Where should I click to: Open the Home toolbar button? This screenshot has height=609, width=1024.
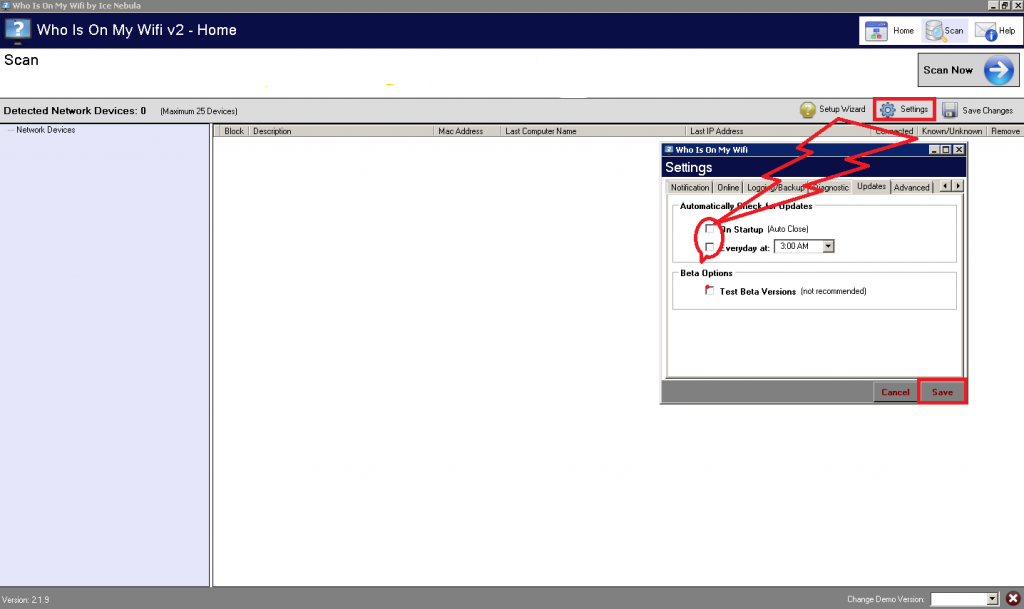[x=889, y=31]
